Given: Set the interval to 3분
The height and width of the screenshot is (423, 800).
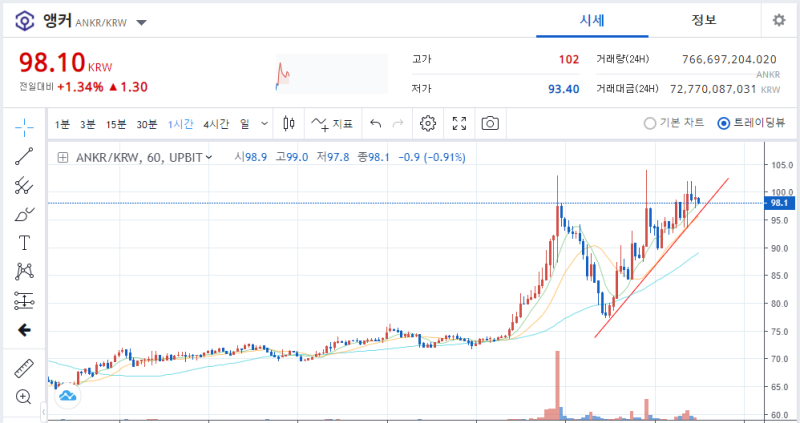Looking at the screenshot, I should (x=87, y=124).
